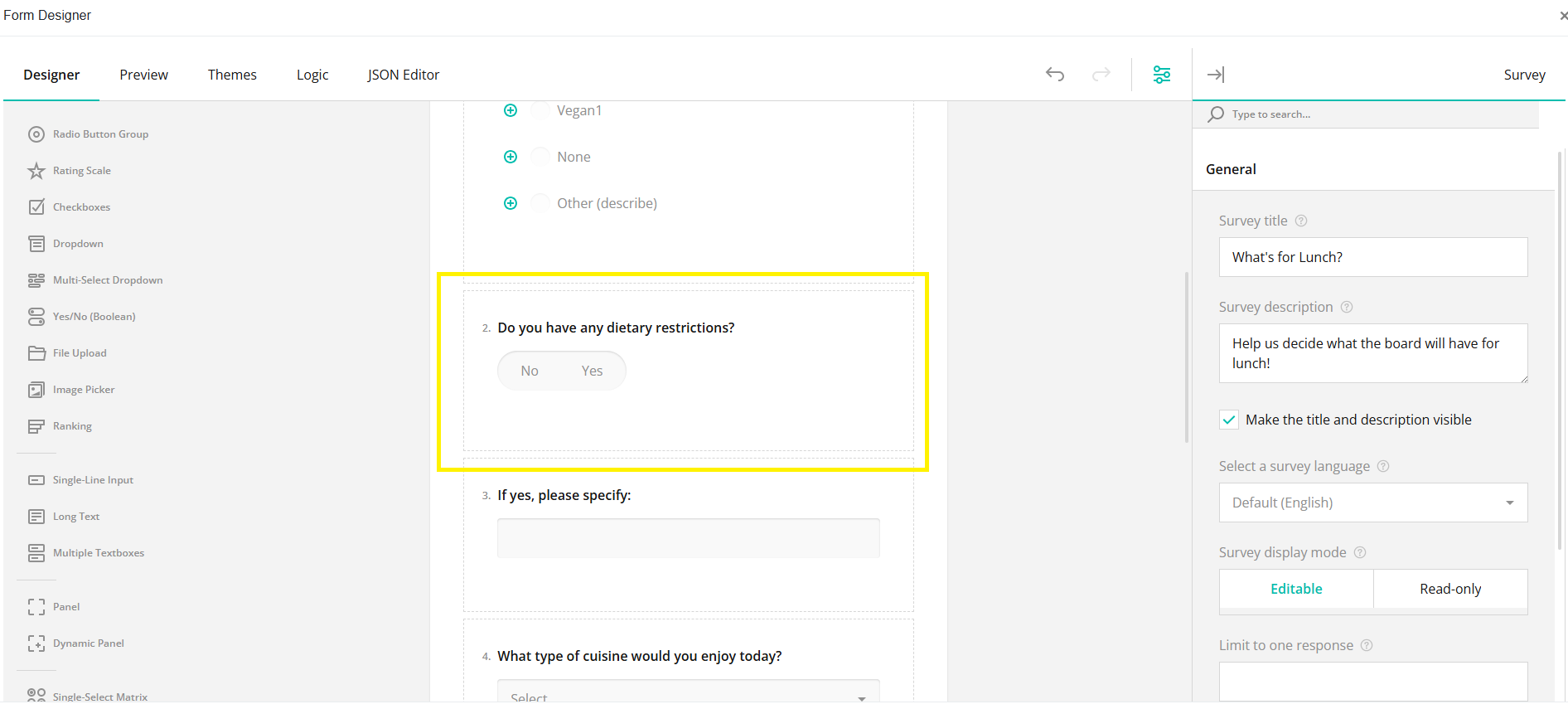Viewport: 1568px width, 709px height.
Task: Click the Panel toolbox icon
Action: click(36, 607)
